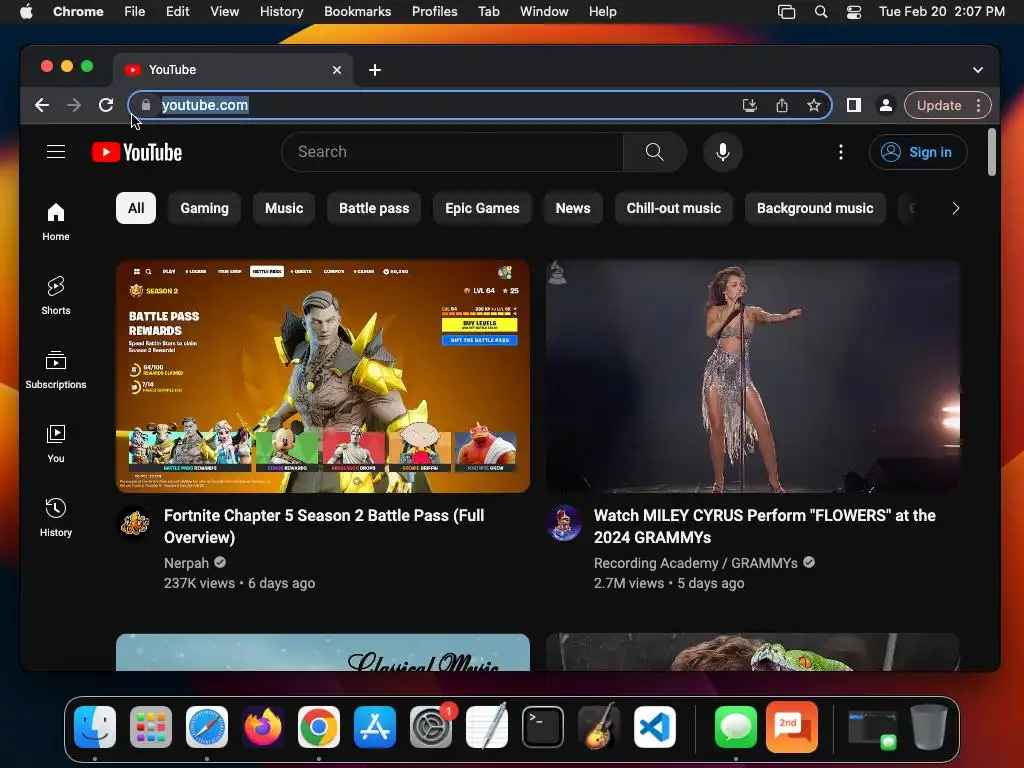This screenshot has width=1024, height=768.
Task: Open the Bookmarks menu in menu bar
Action: coord(358,12)
